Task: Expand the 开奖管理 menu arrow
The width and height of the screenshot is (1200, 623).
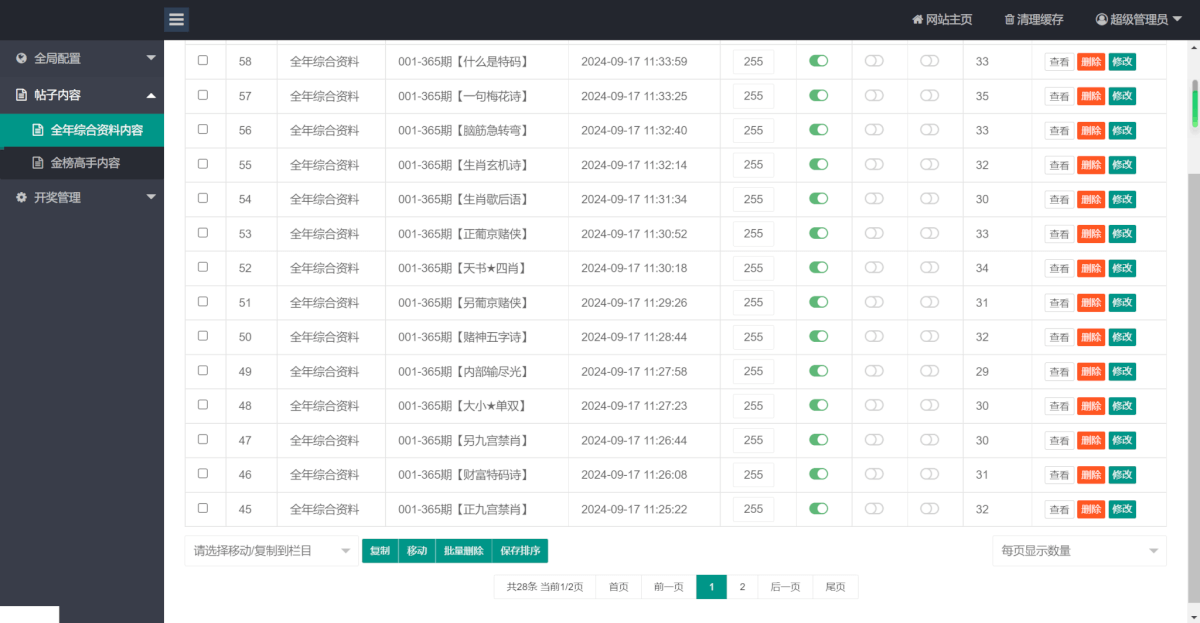Action: click(x=151, y=198)
